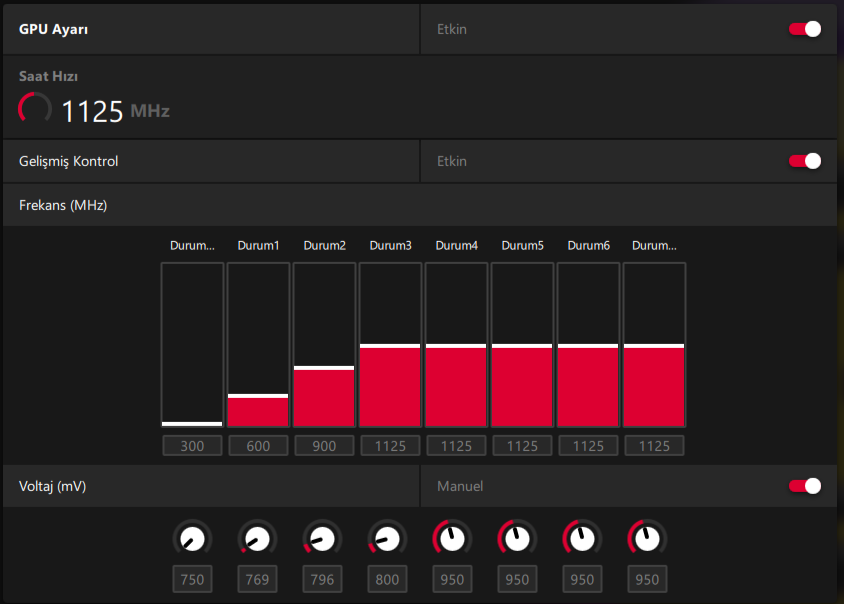Screen dimensions: 844x604
Task: Click the Durum3 frequency bar slider
Action: point(390,345)
